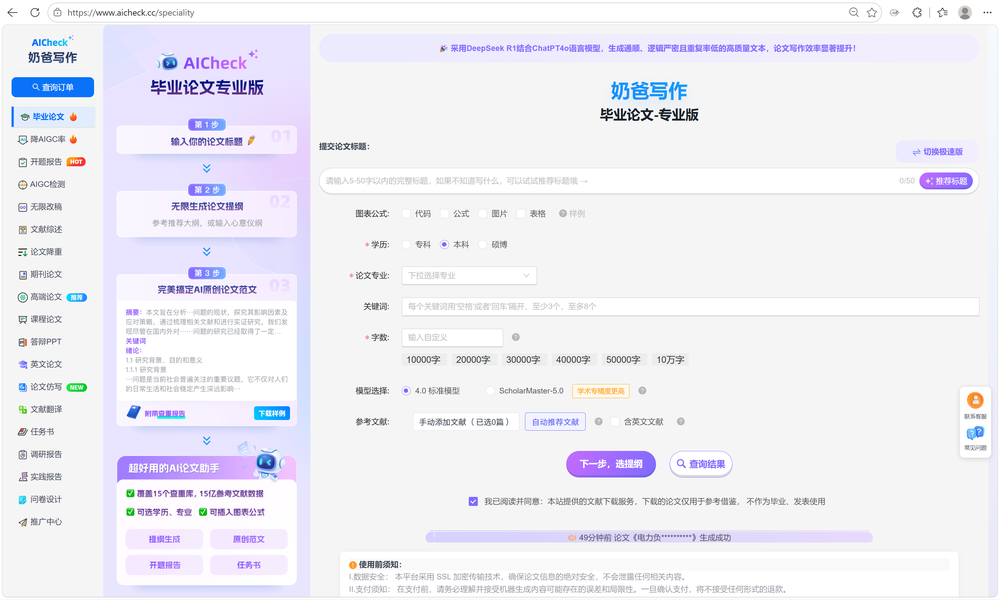Check the 公式 checkbox
This screenshot has height=600, width=1000.
[445, 214]
